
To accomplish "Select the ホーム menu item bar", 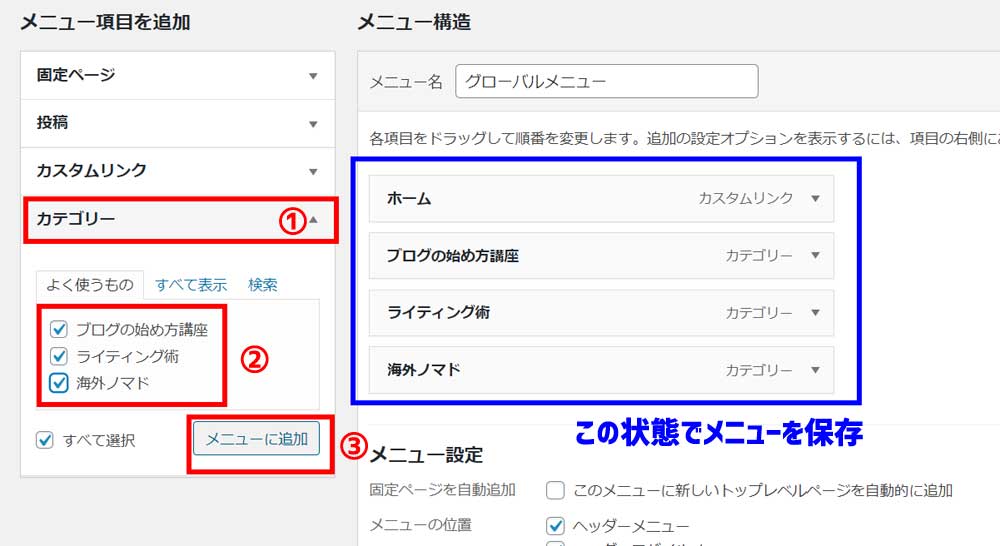I will click(540, 198).
